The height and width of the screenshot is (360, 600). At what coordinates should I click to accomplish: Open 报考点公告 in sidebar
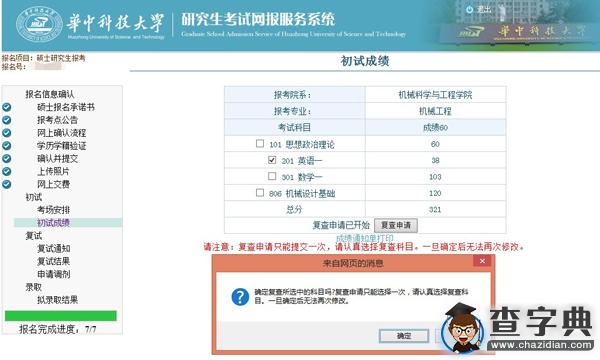pyautogui.click(x=57, y=120)
